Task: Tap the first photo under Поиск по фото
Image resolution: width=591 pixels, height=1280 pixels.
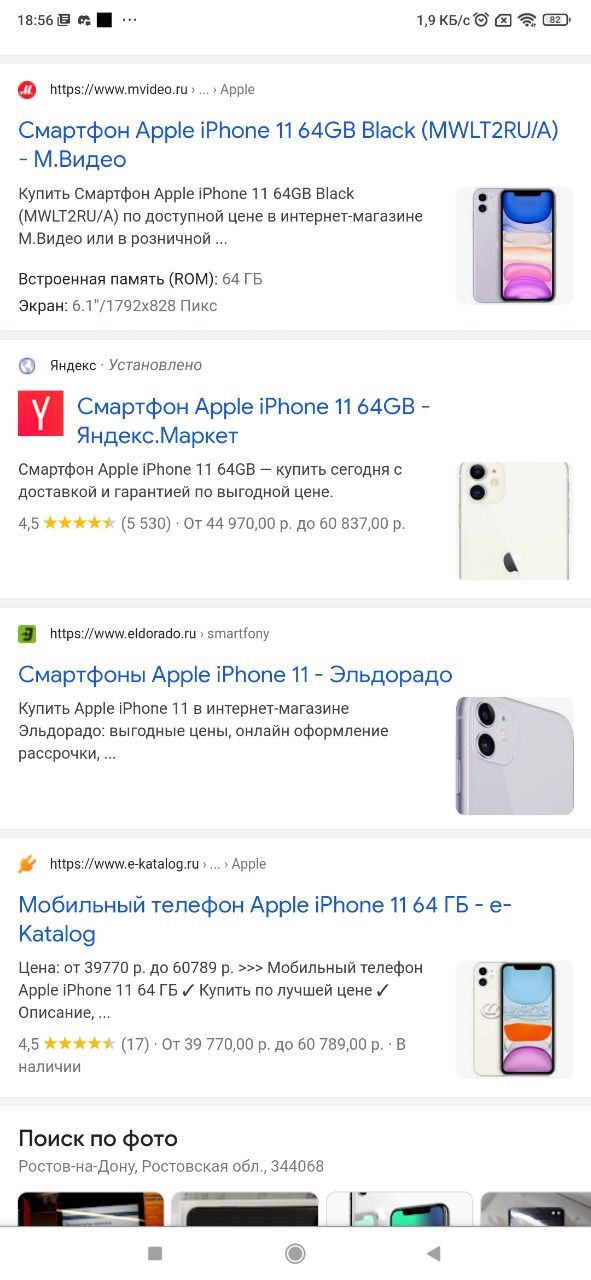Action: [91, 1209]
